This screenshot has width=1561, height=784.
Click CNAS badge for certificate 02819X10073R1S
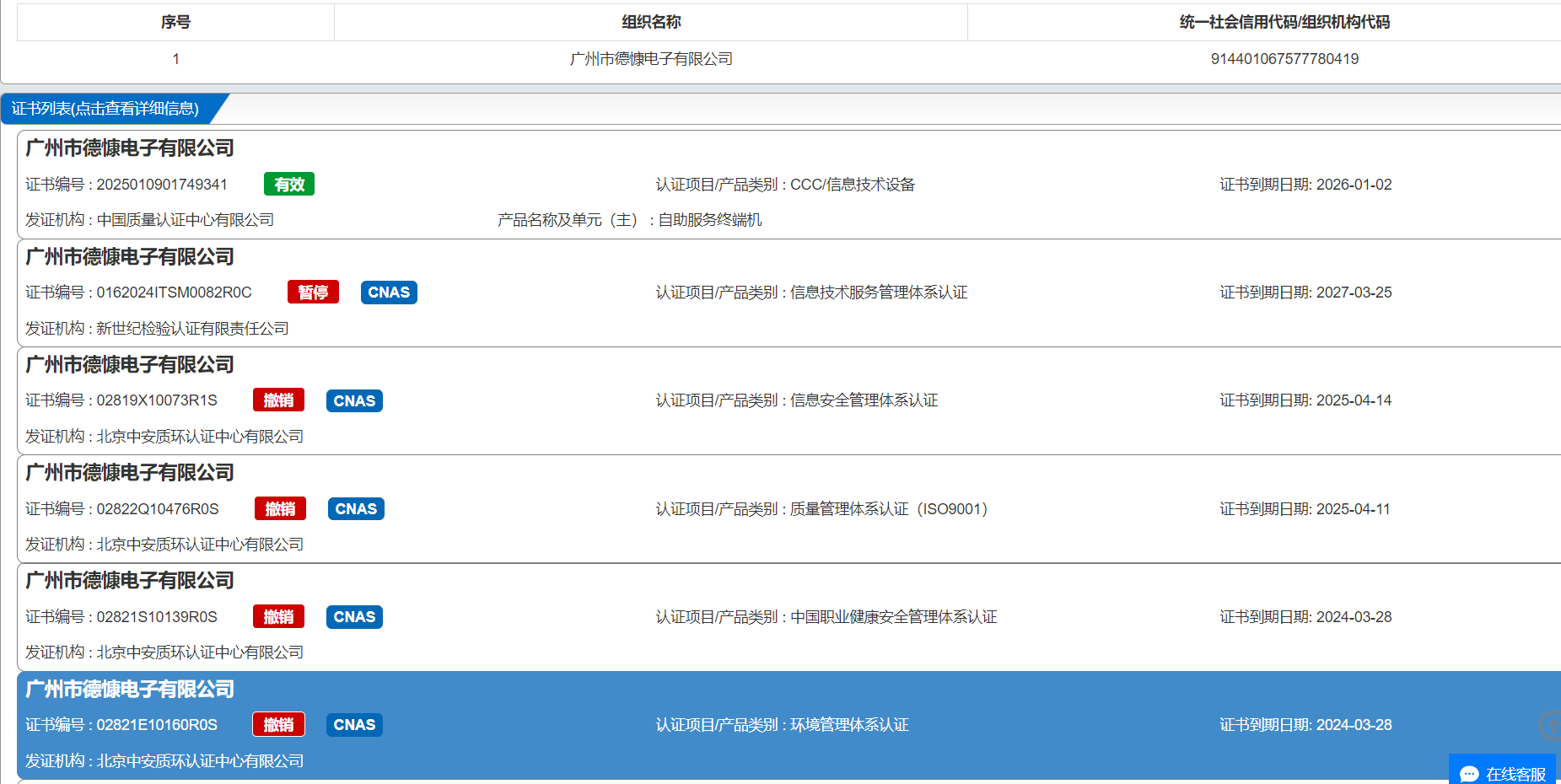(354, 400)
